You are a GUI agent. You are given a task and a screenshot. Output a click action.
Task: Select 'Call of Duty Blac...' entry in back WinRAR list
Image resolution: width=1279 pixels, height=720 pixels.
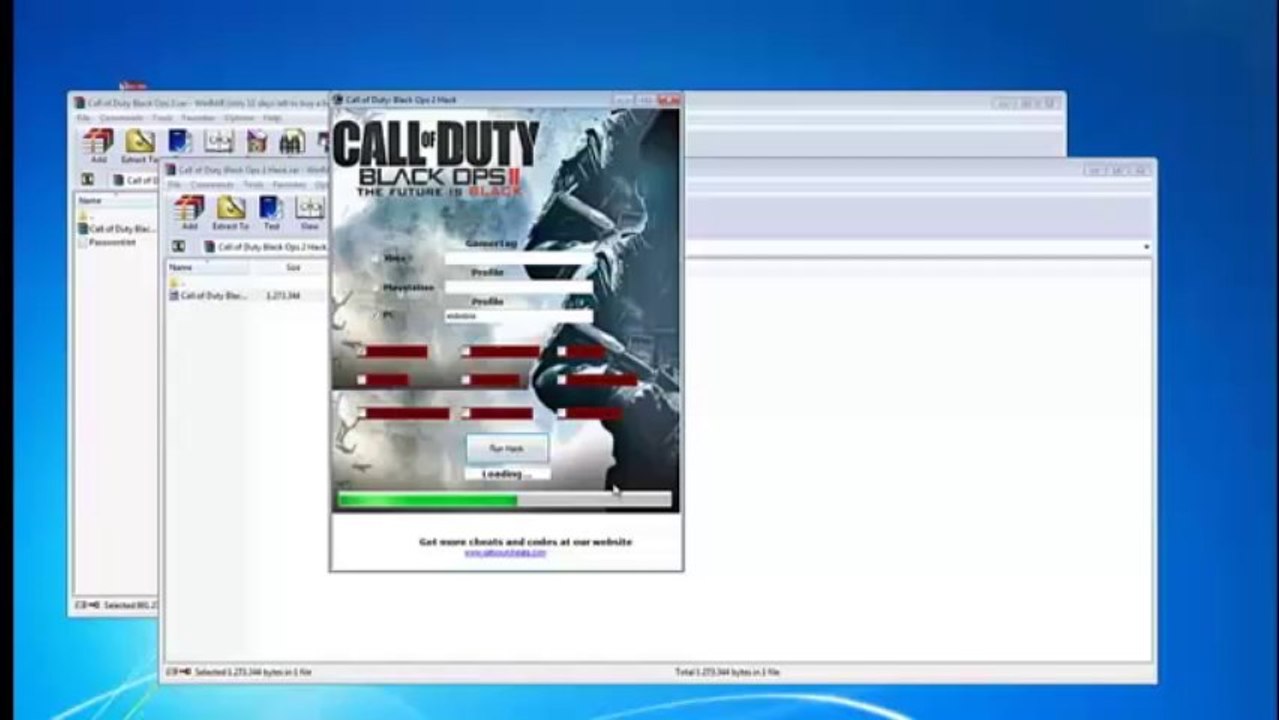[x=116, y=229]
